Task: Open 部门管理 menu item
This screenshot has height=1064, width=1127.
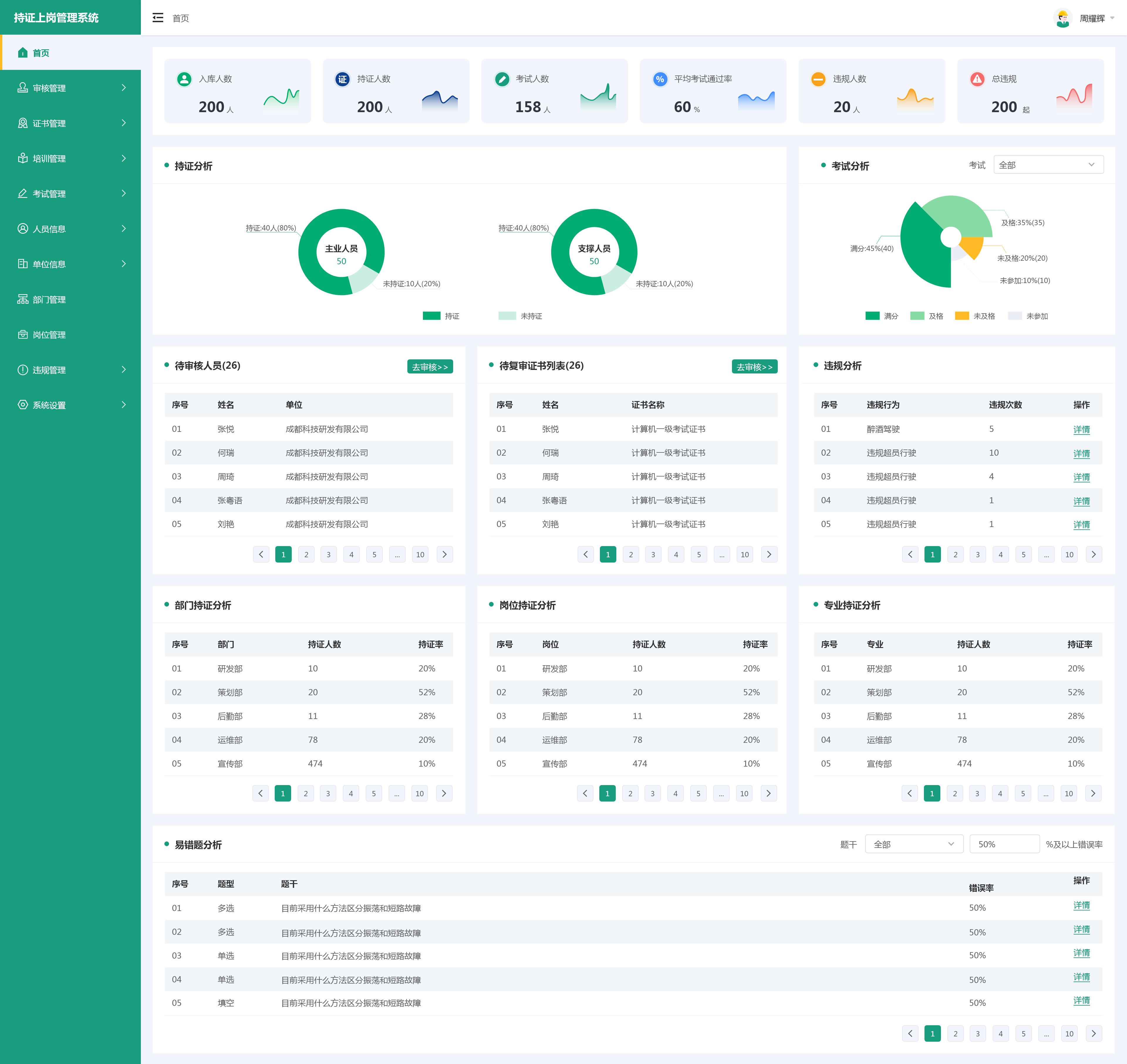Action: click(x=70, y=299)
